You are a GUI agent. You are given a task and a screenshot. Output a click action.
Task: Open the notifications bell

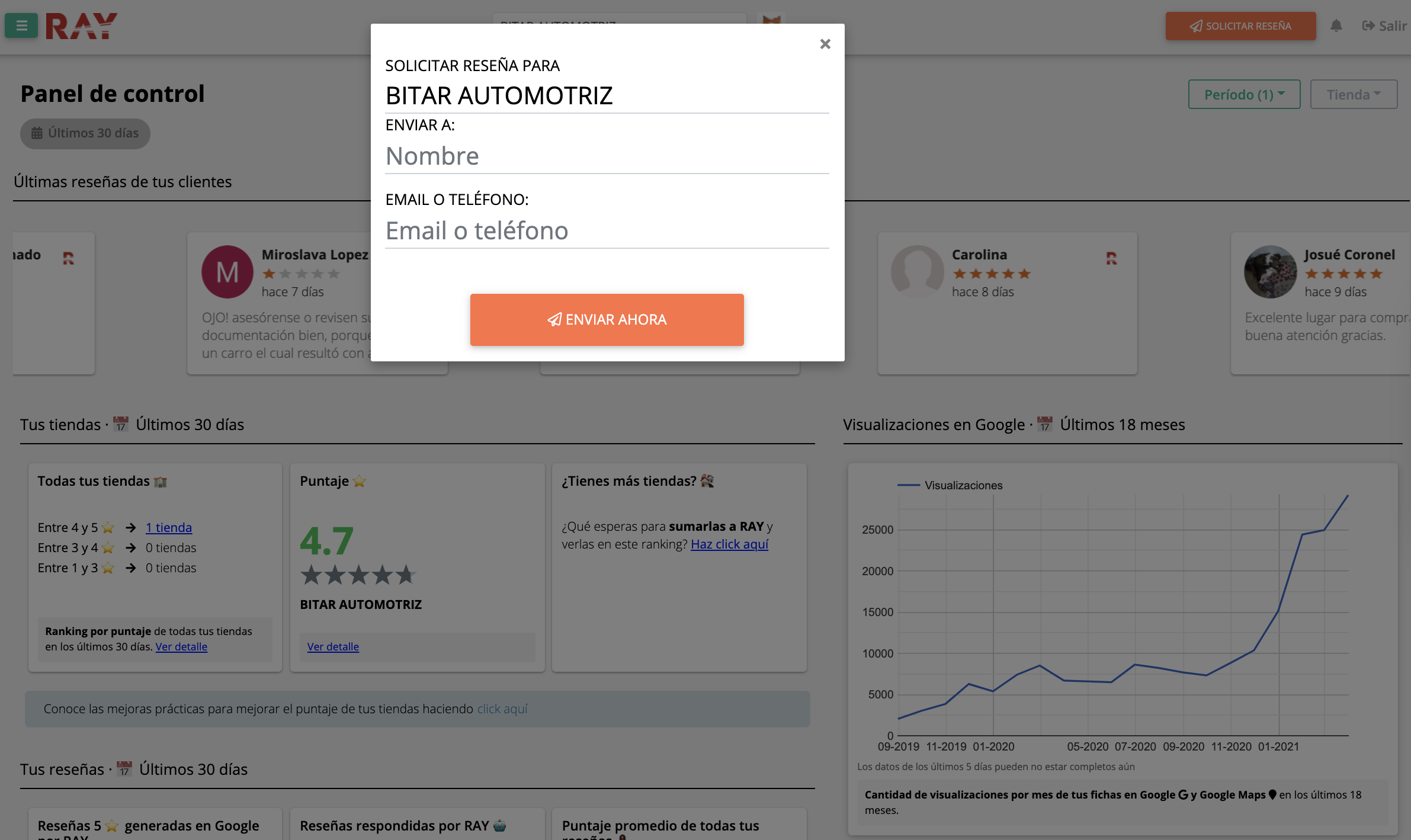pyautogui.click(x=1337, y=25)
